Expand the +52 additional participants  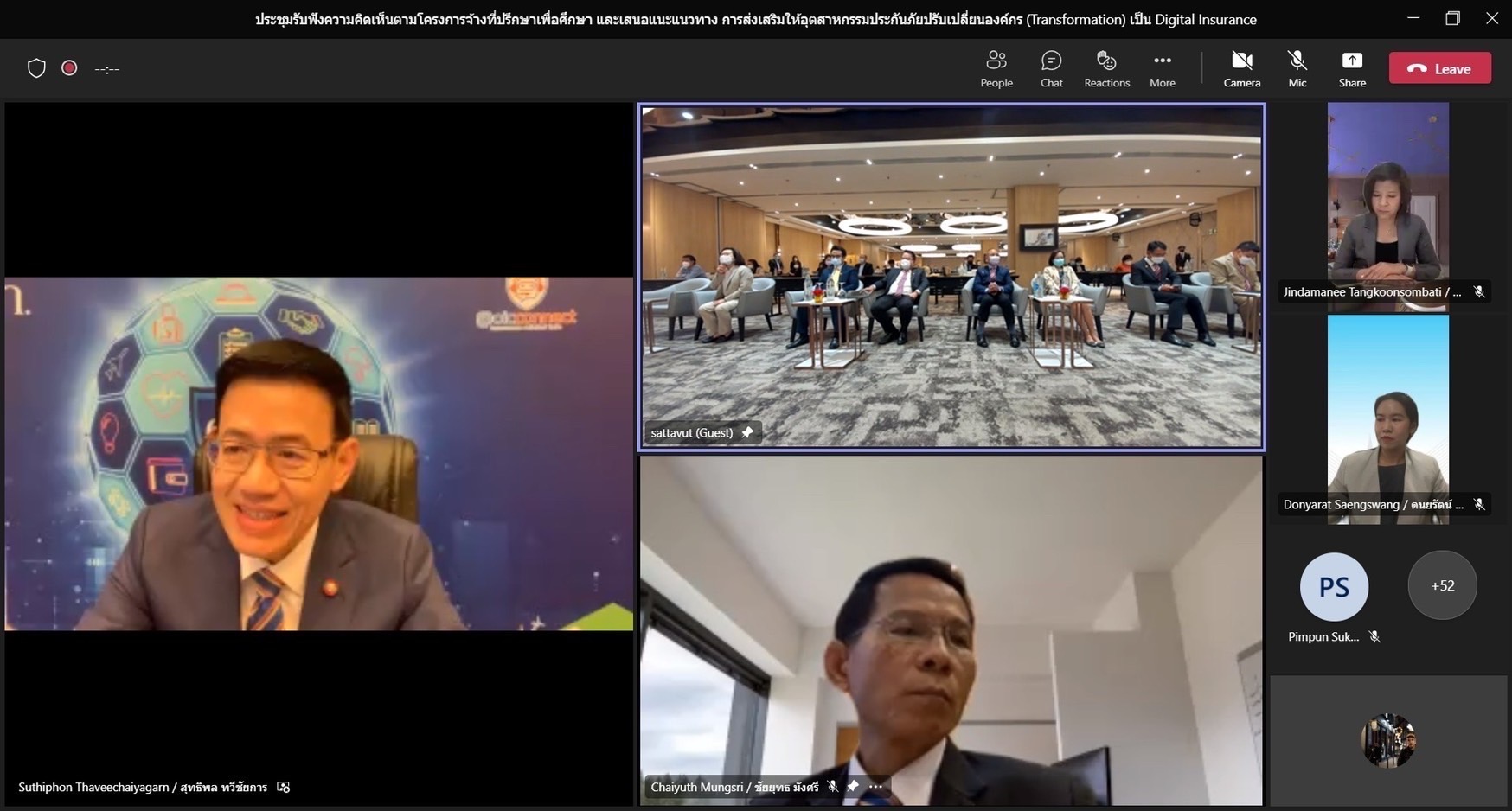[1442, 585]
